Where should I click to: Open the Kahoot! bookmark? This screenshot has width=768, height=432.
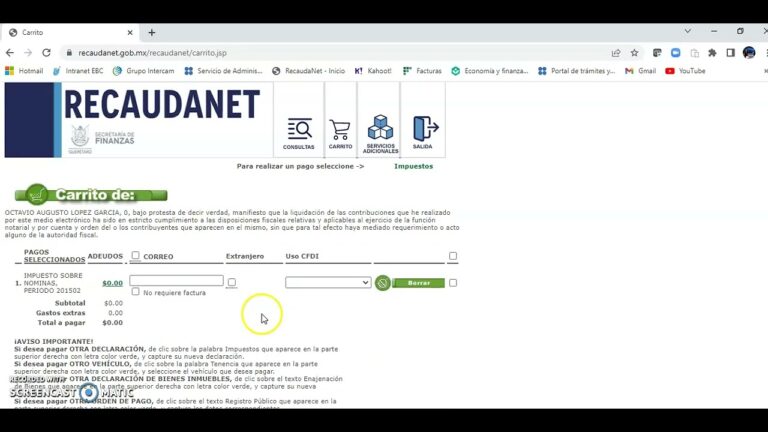[373, 71]
